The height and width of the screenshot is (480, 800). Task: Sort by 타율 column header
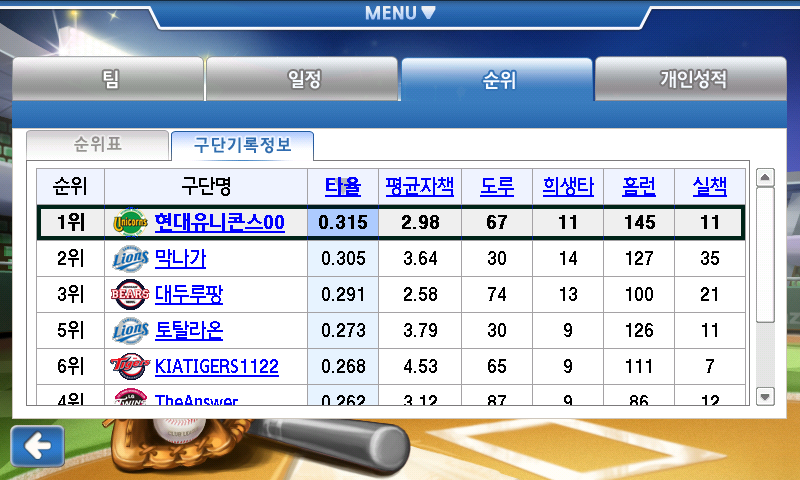(343, 187)
